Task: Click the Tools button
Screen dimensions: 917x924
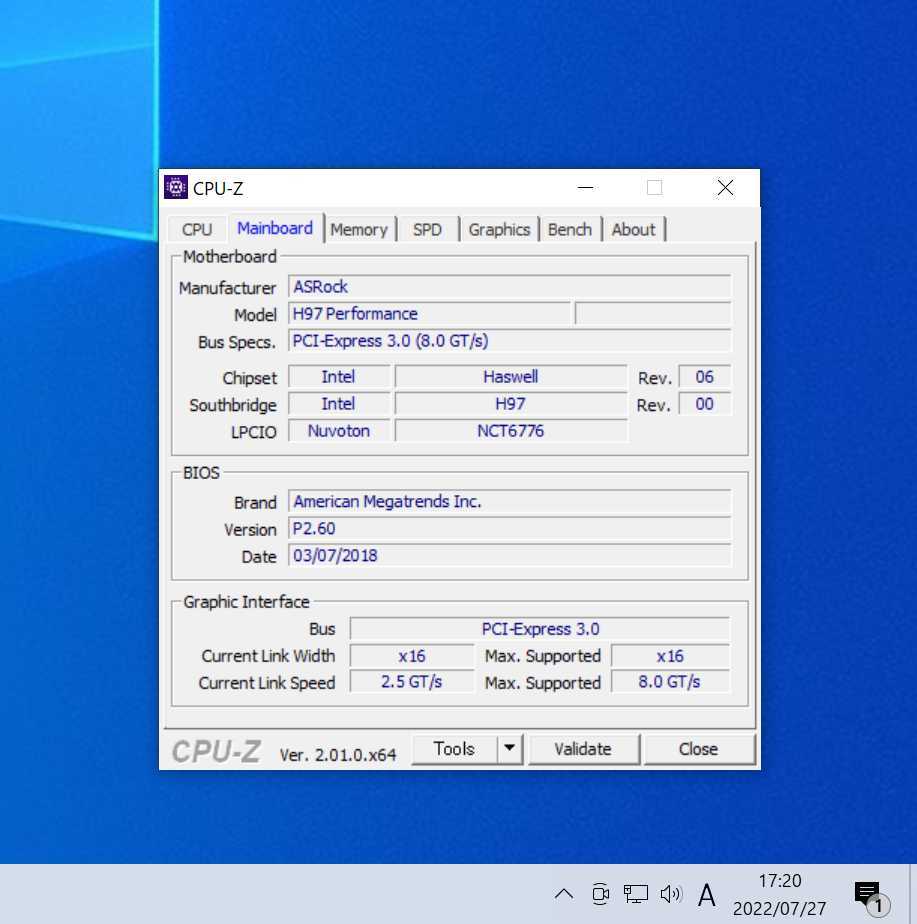Action: click(454, 749)
